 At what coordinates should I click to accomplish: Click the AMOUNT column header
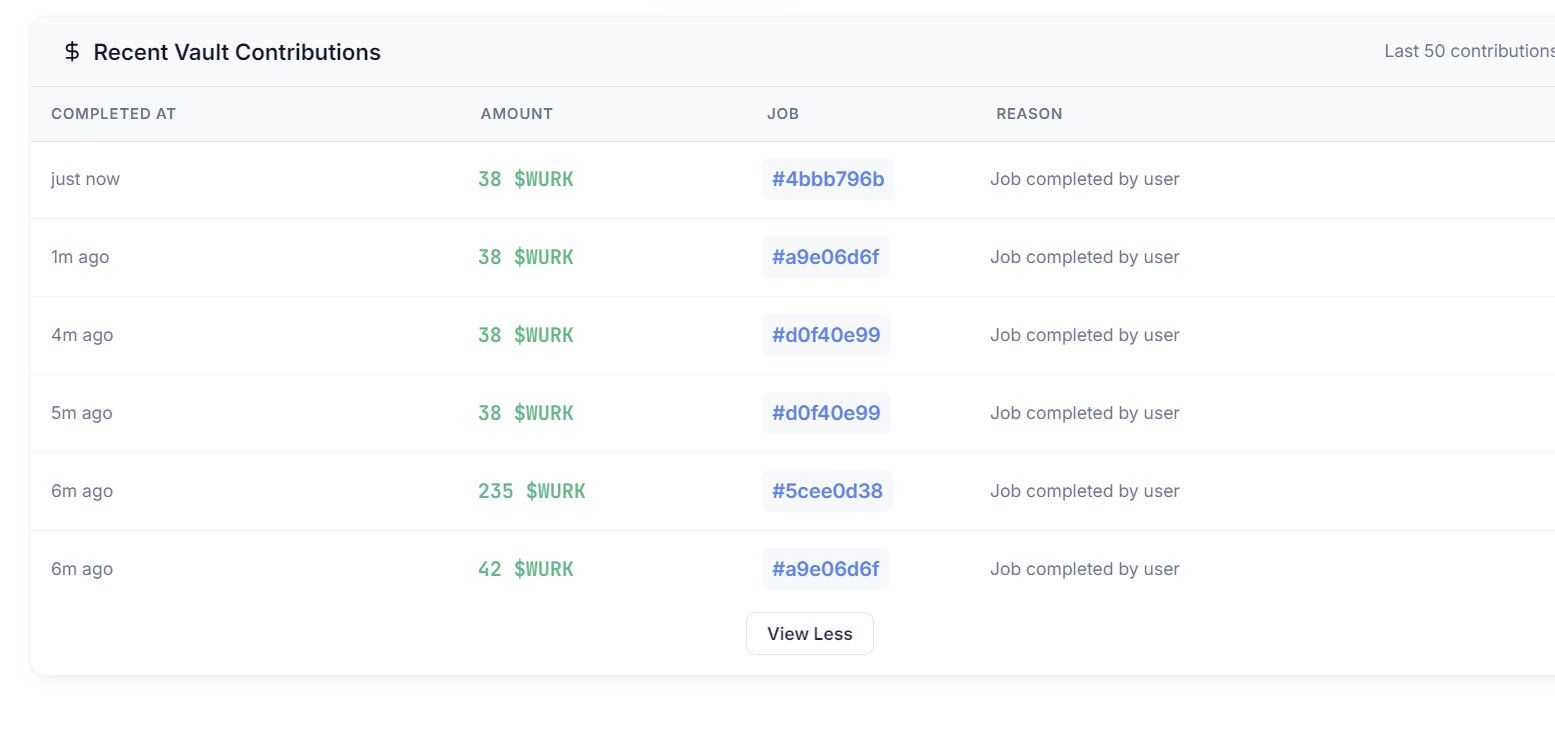tap(517, 114)
